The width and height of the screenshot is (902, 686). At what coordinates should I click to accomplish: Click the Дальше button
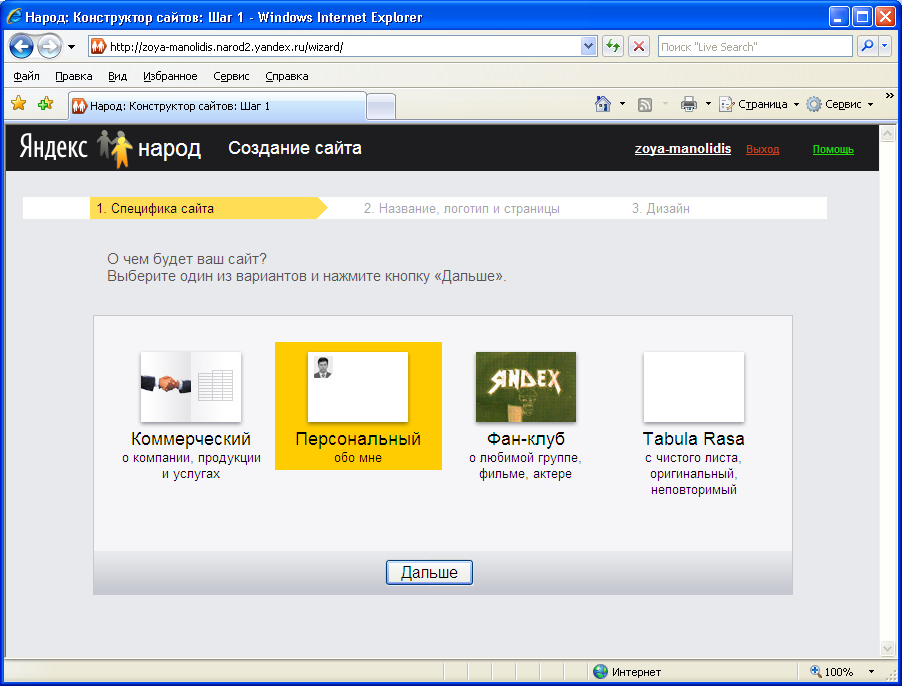(x=429, y=573)
